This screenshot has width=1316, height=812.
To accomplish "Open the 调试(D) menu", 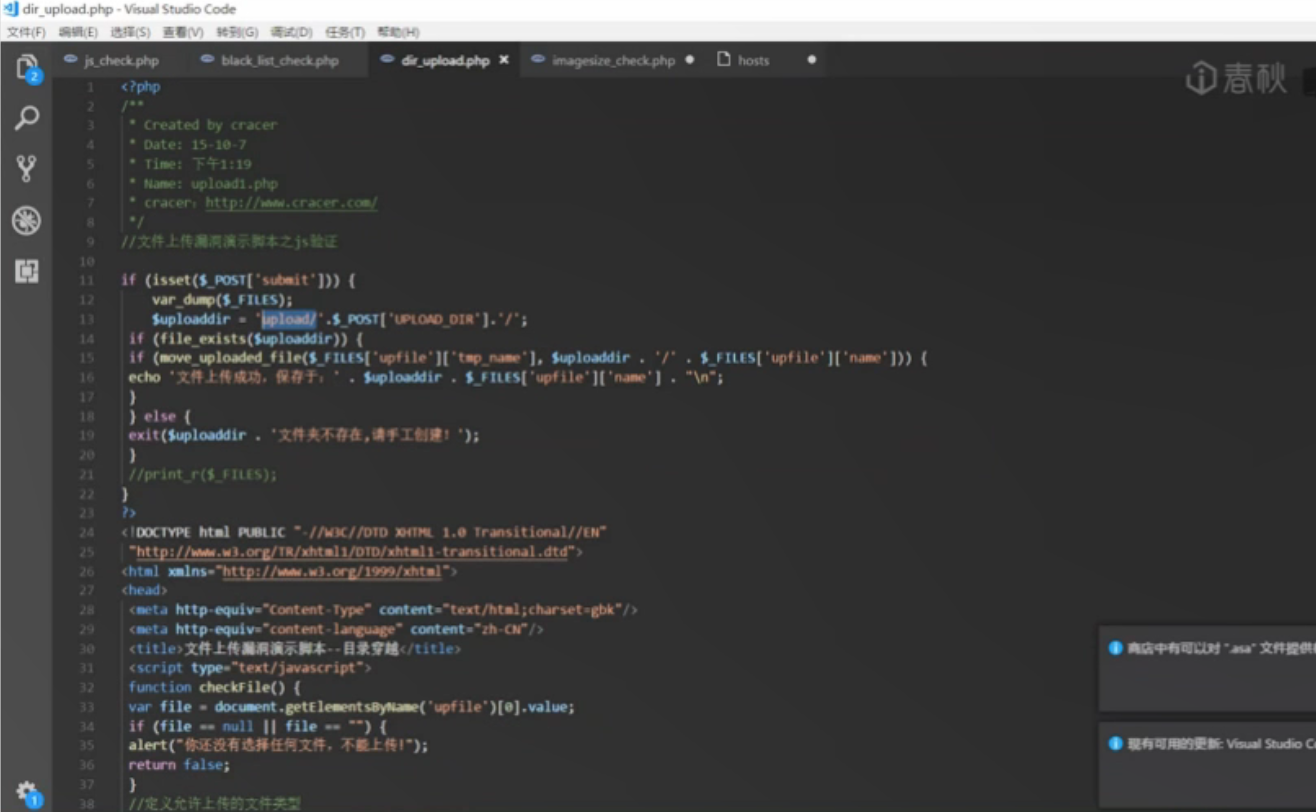I will pyautogui.click(x=291, y=32).
